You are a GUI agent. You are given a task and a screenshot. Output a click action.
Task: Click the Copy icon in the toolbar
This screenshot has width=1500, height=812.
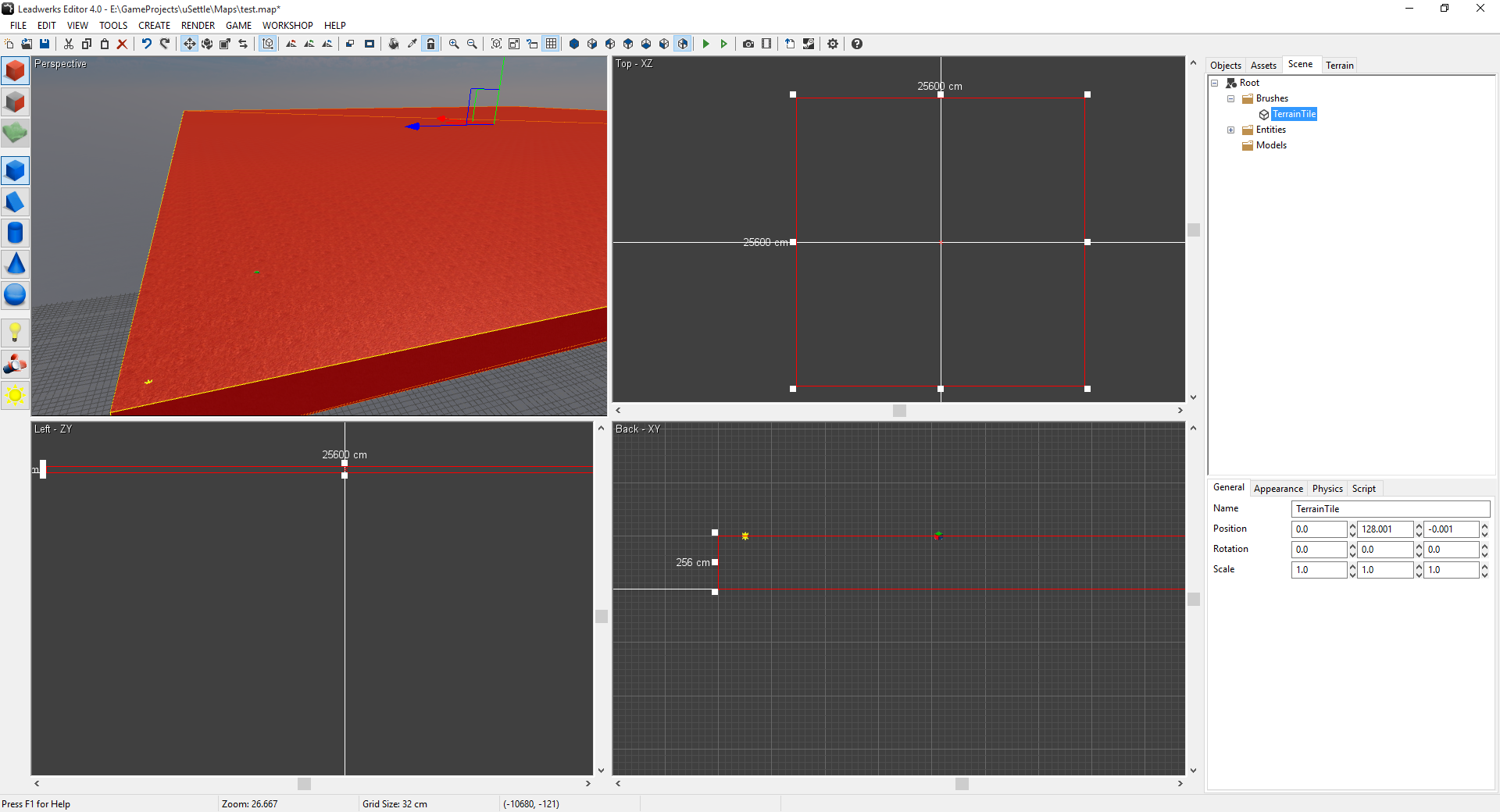pos(87,44)
